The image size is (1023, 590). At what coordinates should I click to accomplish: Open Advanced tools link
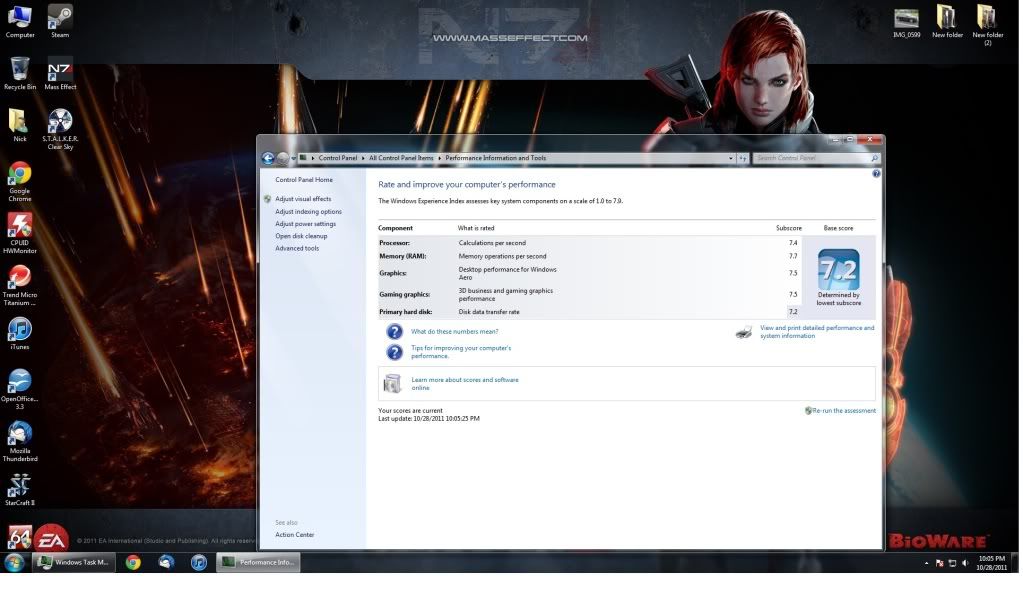point(297,249)
